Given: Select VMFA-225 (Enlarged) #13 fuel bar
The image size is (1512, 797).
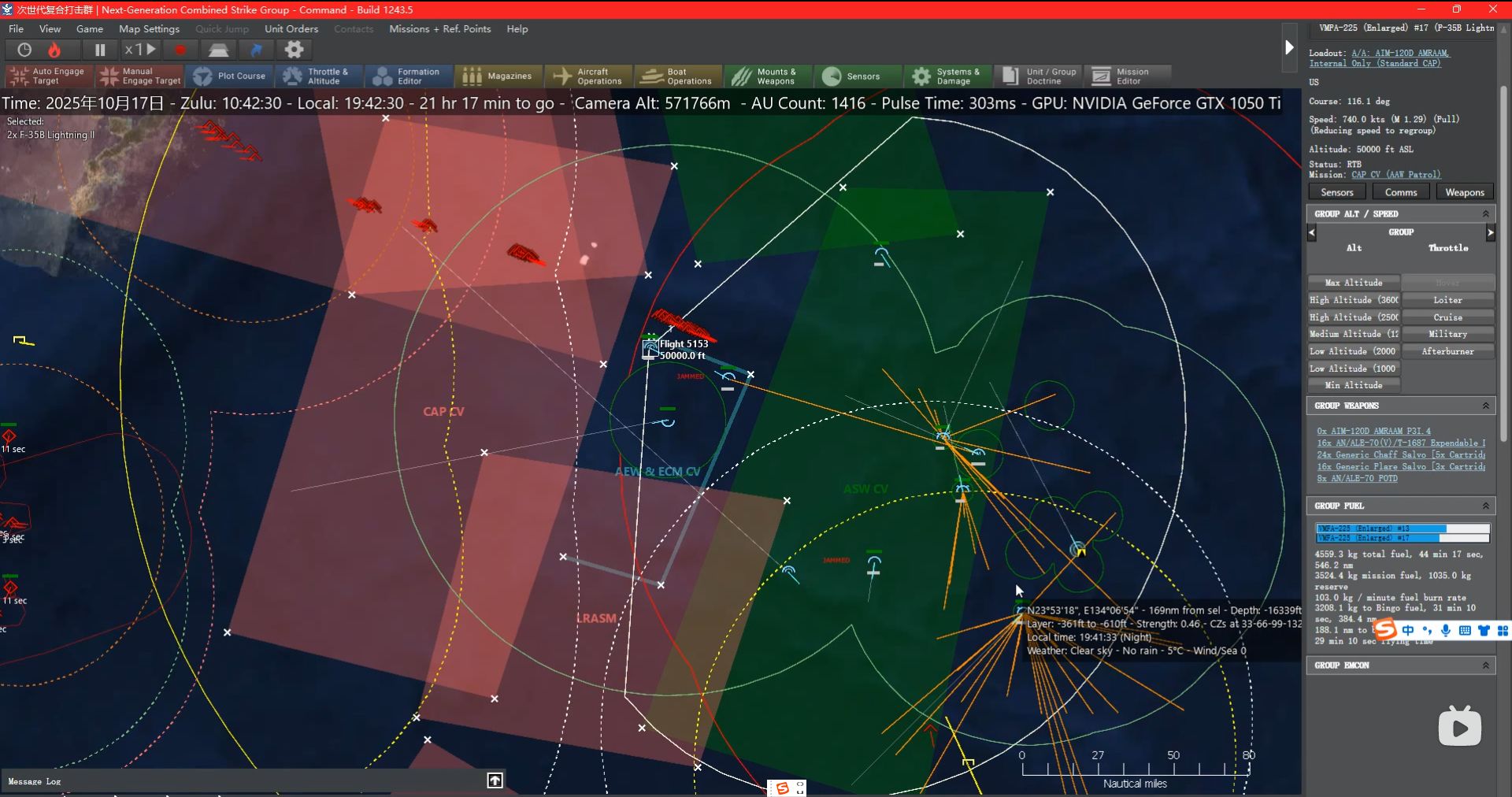Looking at the screenshot, I should [1403, 528].
